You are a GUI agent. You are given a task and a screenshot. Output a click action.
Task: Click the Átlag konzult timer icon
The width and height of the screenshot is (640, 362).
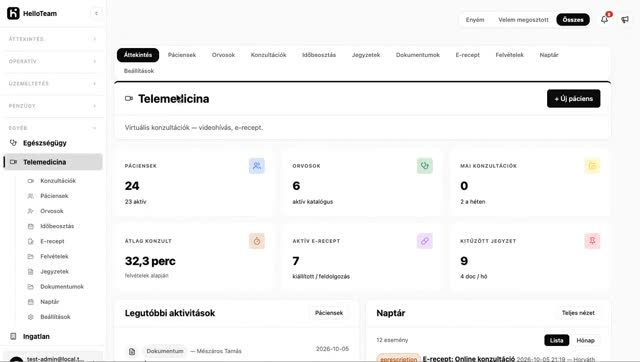(x=257, y=241)
